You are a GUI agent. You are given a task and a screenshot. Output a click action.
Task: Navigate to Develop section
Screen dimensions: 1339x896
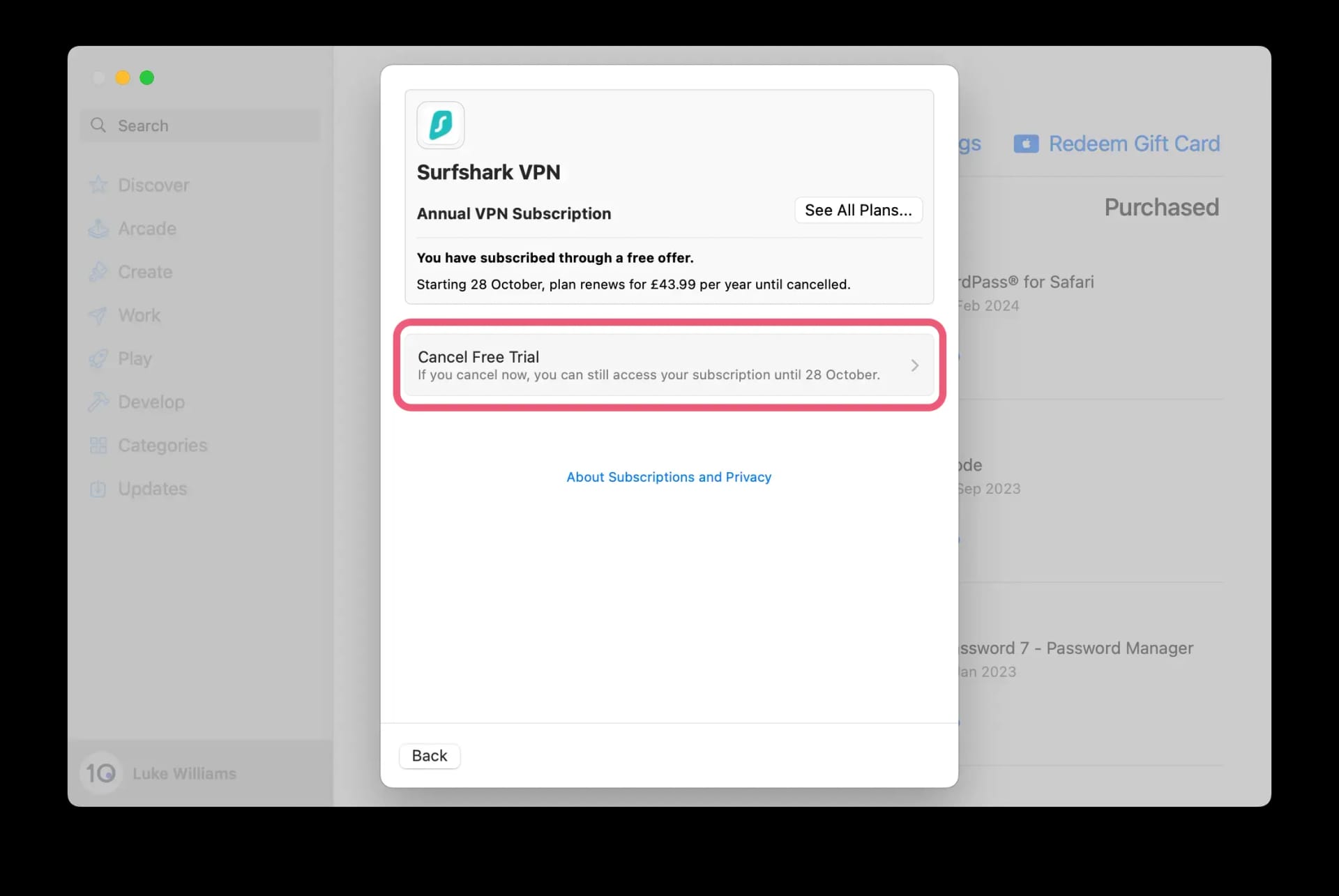pos(151,401)
